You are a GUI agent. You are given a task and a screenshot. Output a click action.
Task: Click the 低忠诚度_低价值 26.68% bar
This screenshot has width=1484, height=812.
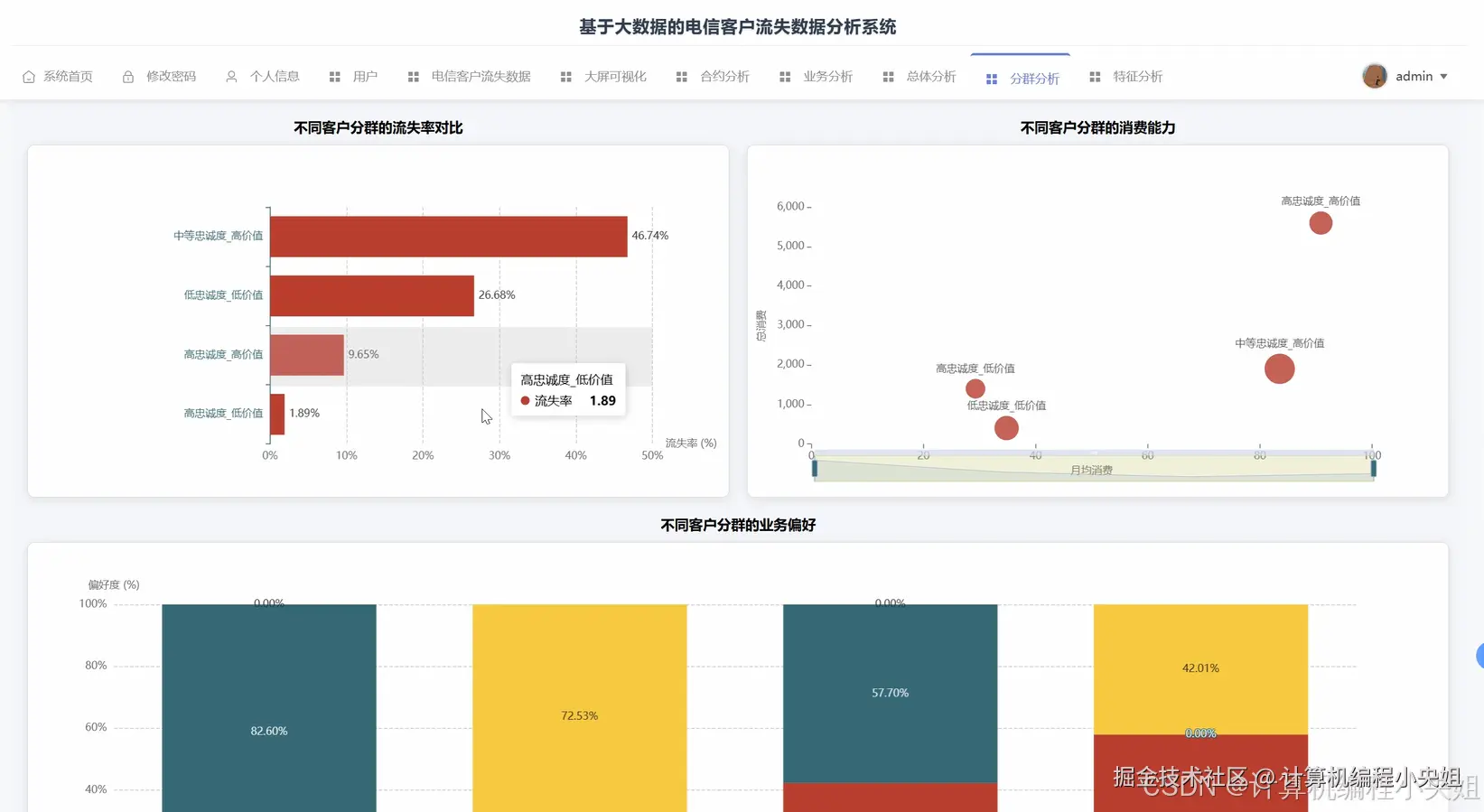pos(372,295)
